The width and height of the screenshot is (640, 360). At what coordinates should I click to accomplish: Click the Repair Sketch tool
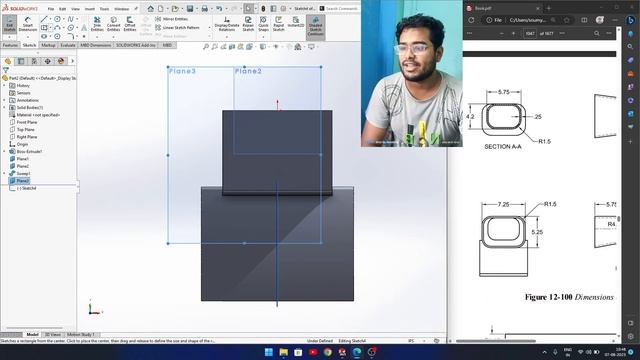(248, 24)
